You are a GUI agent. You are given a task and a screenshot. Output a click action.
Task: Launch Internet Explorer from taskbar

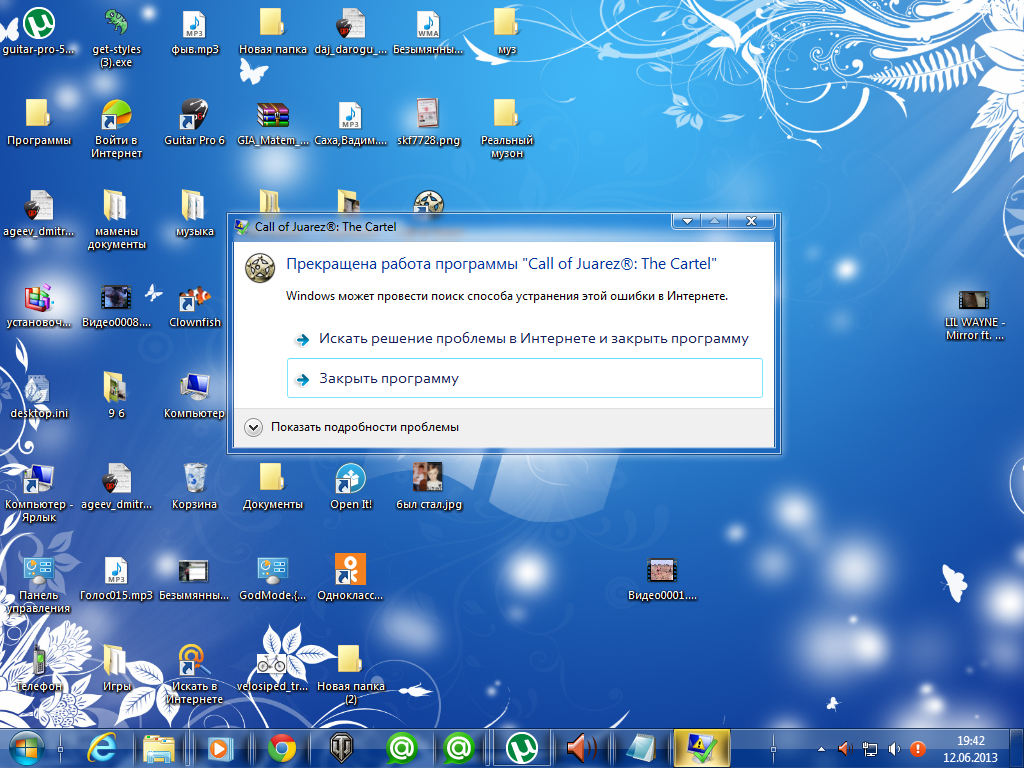(103, 748)
